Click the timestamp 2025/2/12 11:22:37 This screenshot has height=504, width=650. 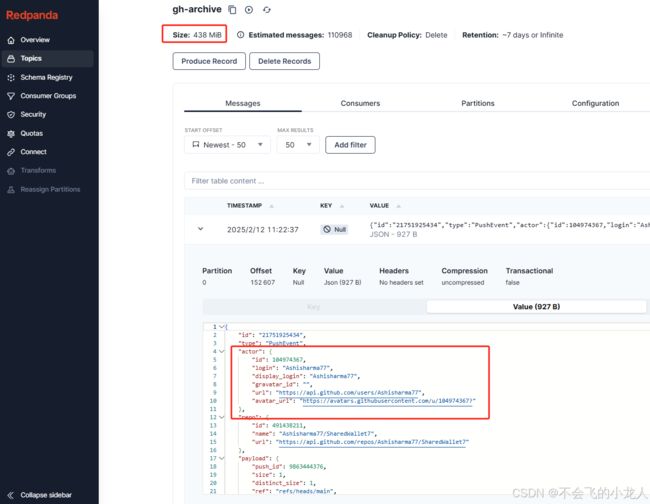tap(263, 230)
